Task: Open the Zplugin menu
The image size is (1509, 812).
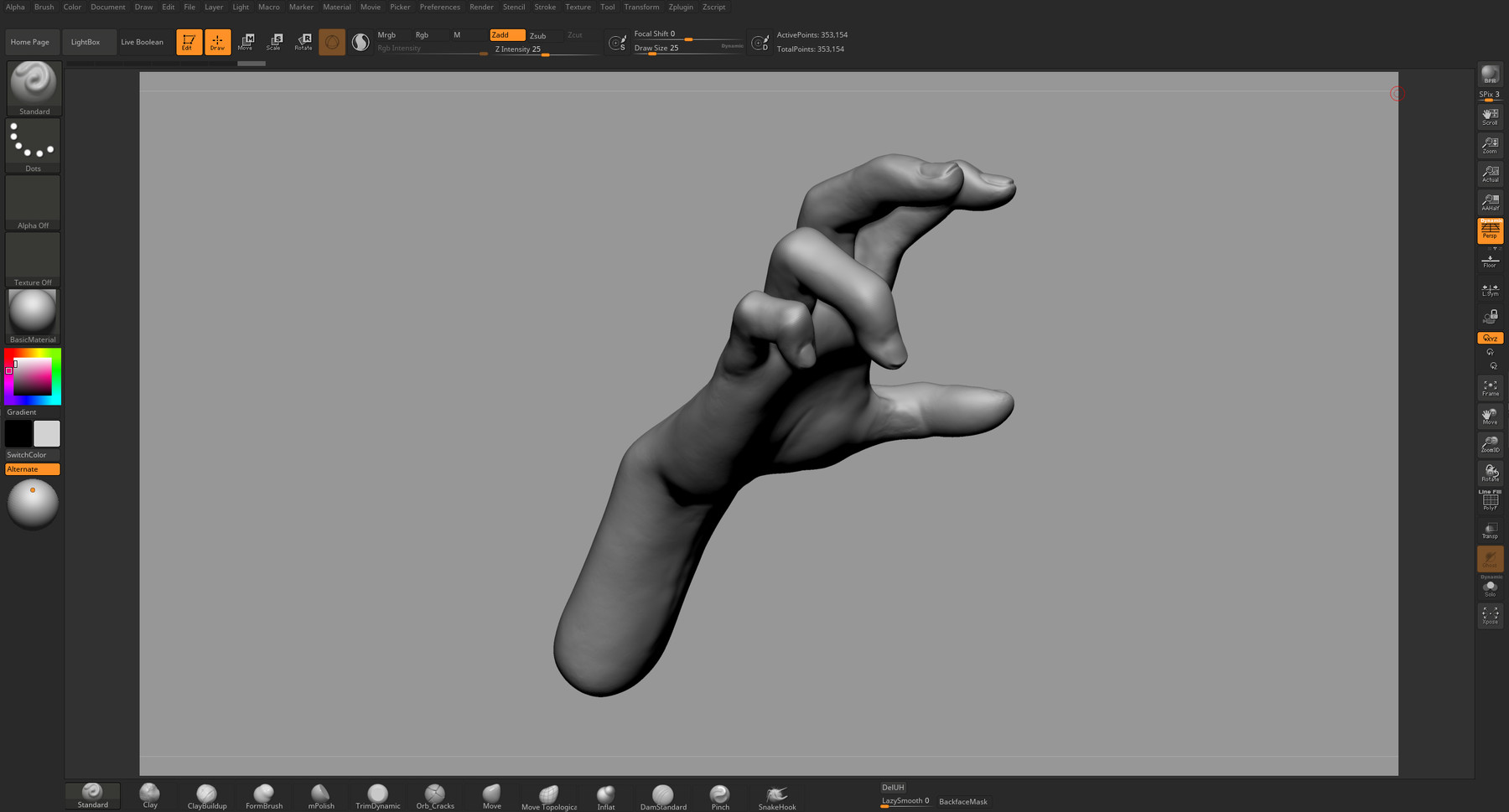Action: [x=680, y=7]
